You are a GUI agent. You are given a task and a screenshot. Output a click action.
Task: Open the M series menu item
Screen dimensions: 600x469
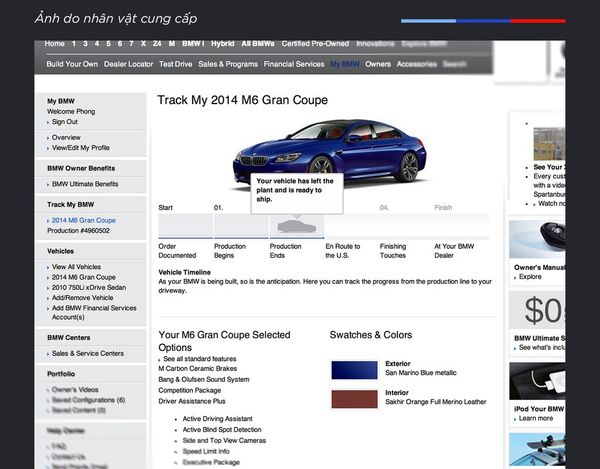[x=172, y=44]
